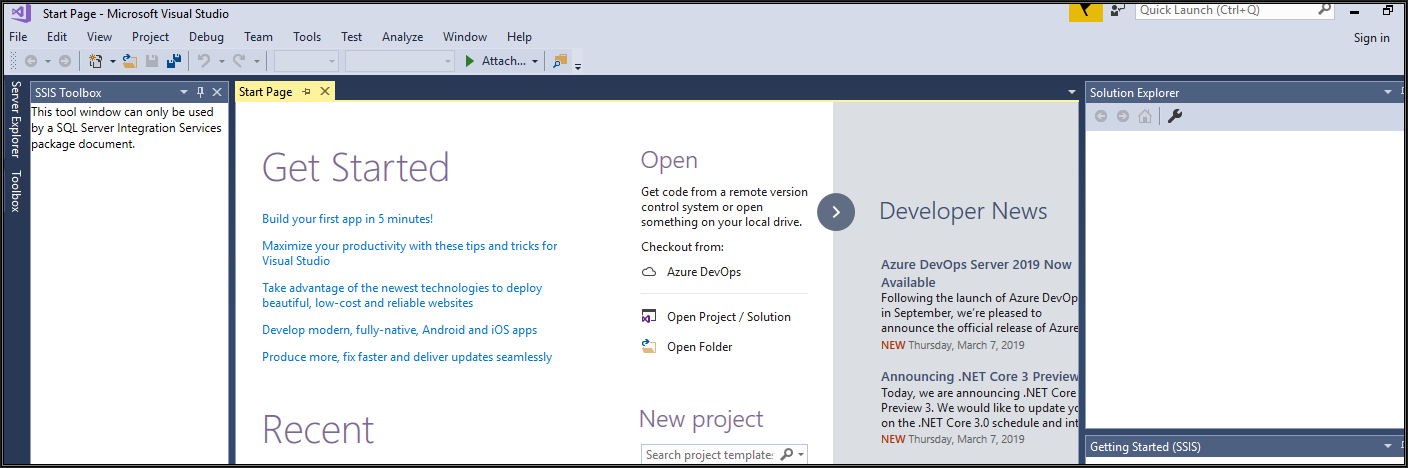The width and height of the screenshot is (1408, 468).
Task: Open the Test menu
Action: point(351,37)
